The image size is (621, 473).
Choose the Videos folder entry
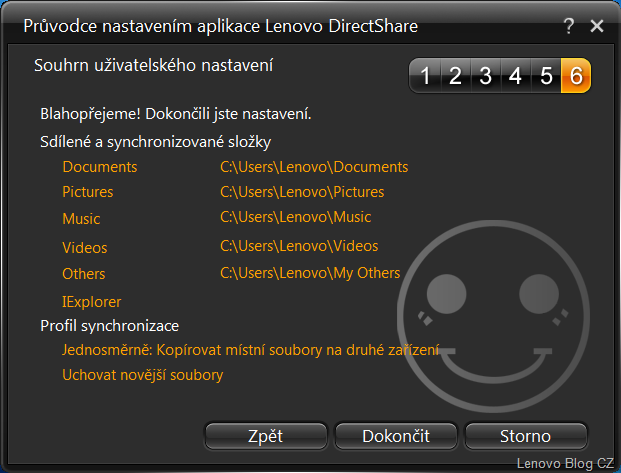pos(85,247)
